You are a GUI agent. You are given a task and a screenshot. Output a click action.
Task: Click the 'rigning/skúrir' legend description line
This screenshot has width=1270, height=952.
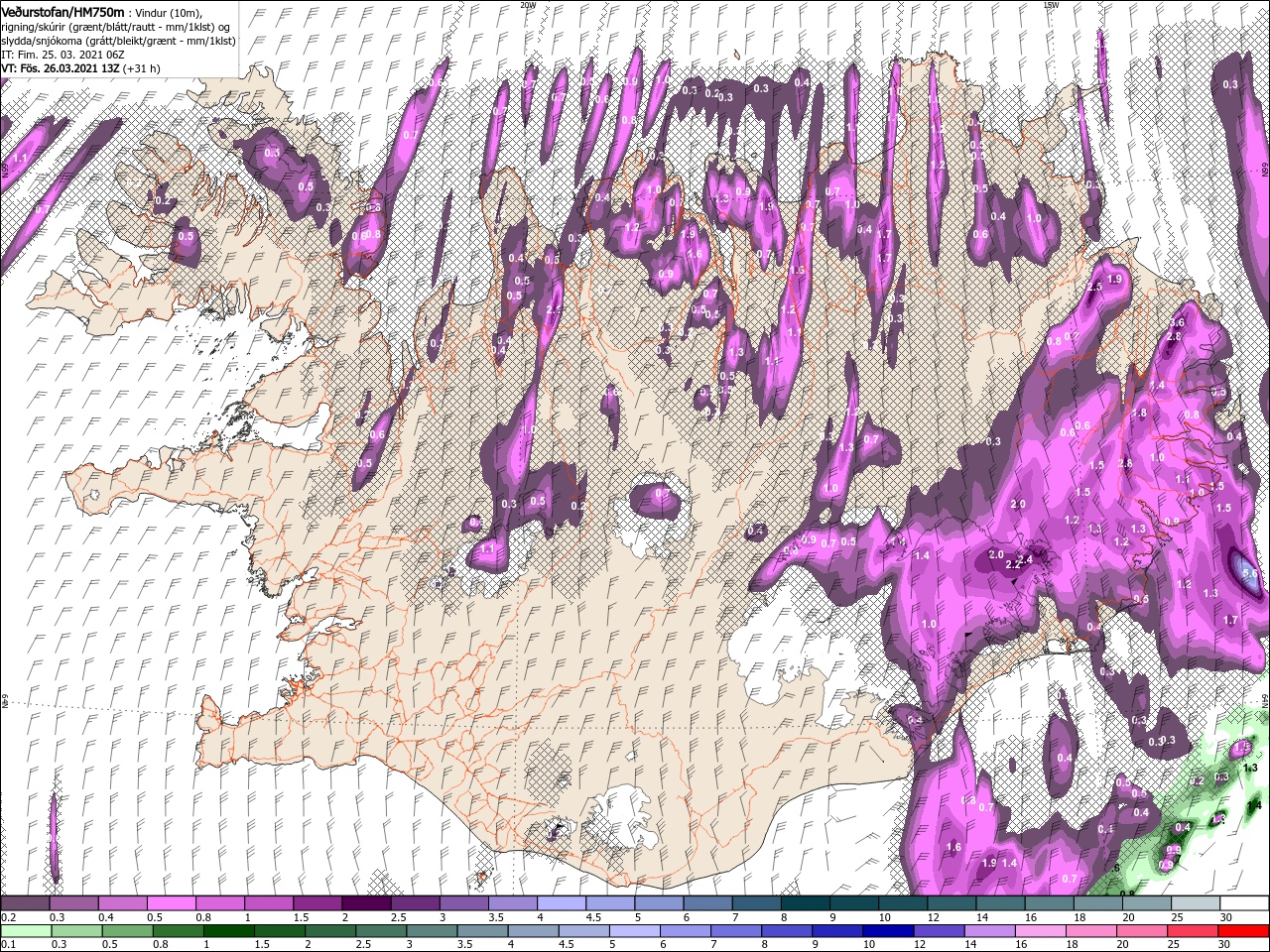coord(117,26)
